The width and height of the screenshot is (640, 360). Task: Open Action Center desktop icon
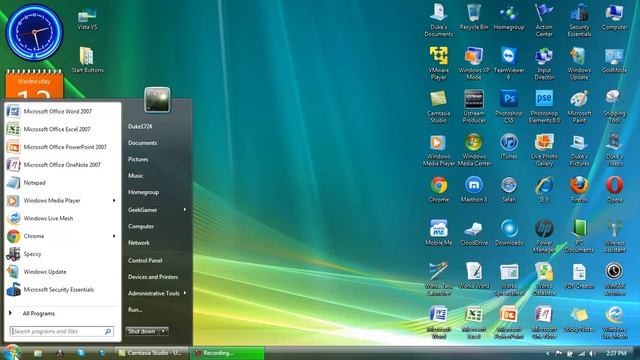pyautogui.click(x=544, y=20)
